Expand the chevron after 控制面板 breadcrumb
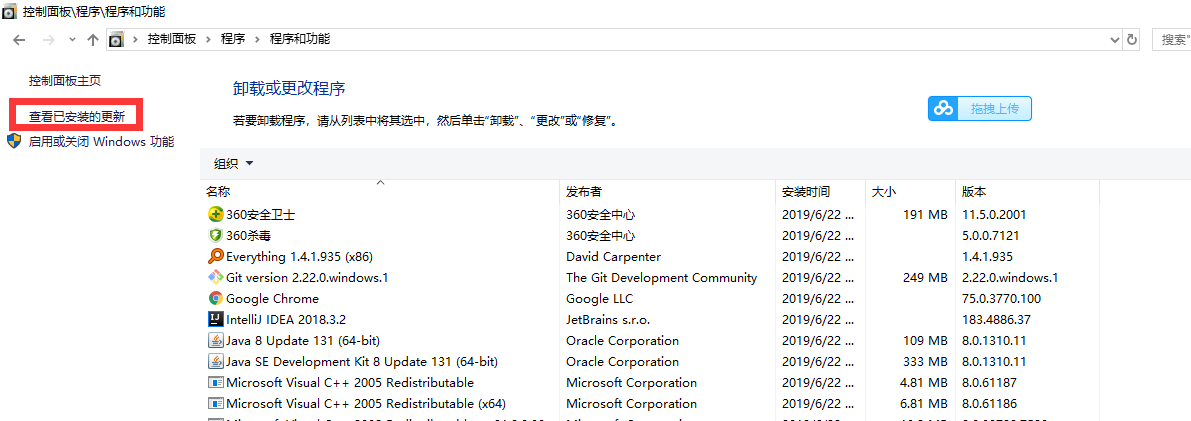The width and height of the screenshot is (1191, 421). (x=210, y=39)
